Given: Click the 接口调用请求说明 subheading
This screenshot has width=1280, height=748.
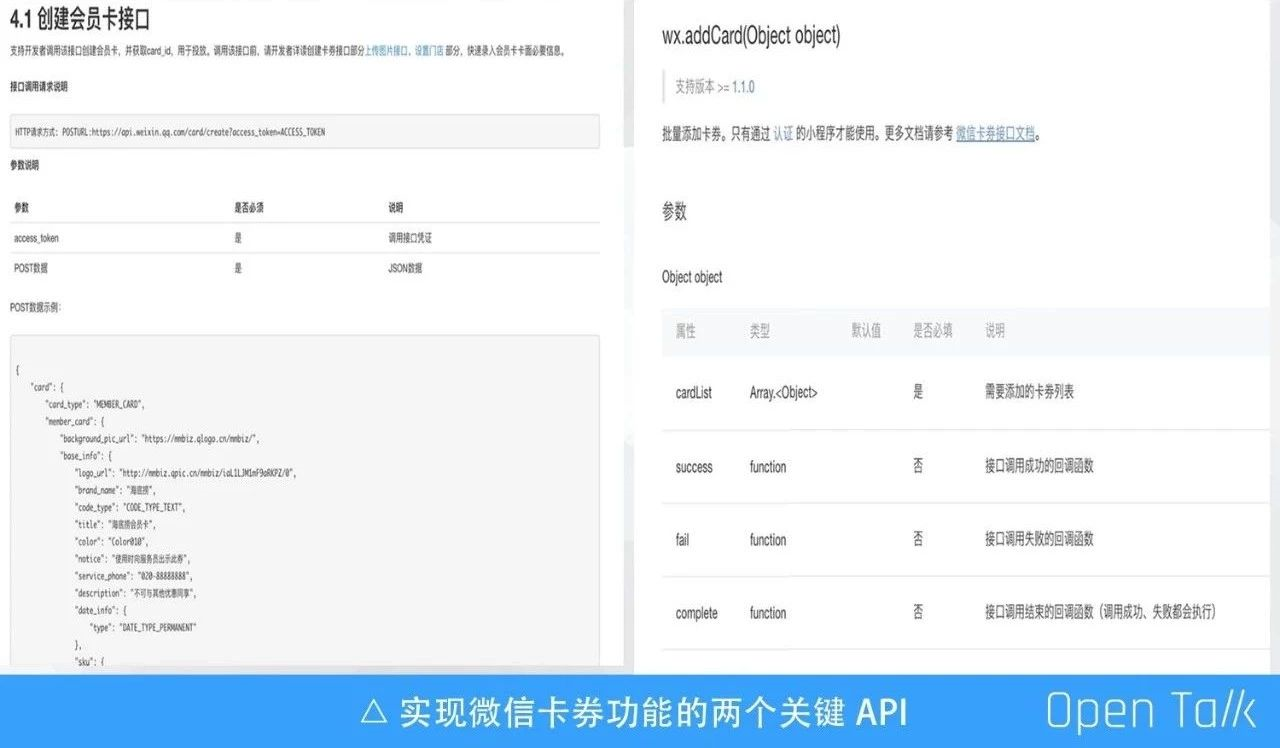Looking at the screenshot, I should (39, 87).
